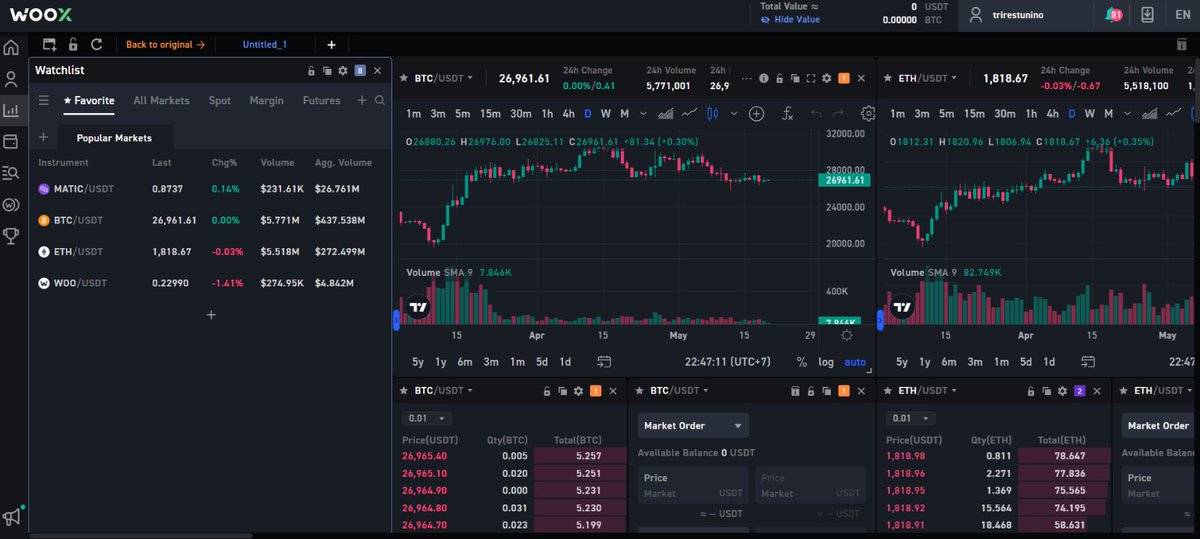Click the TradingView logo on BTC chart

tap(419, 308)
